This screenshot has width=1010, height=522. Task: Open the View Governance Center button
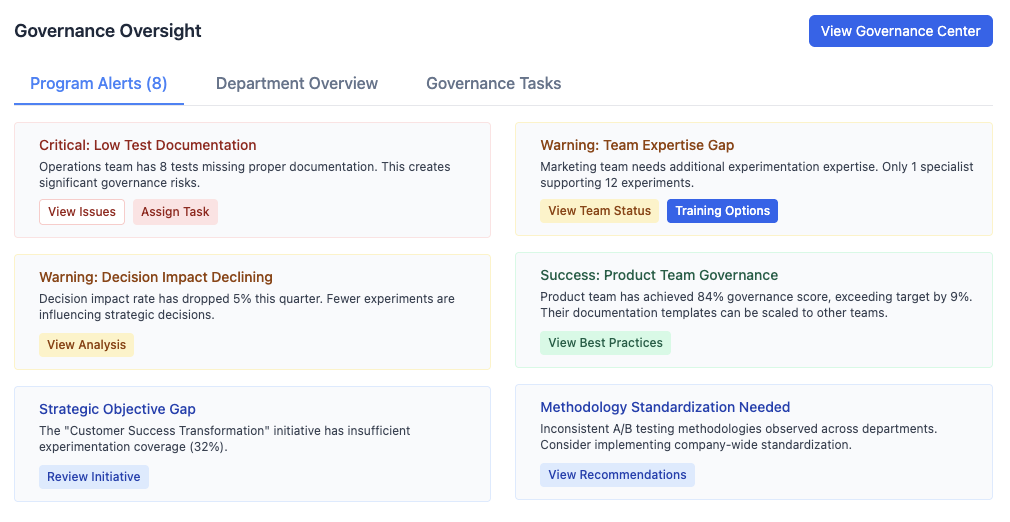[x=900, y=31]
